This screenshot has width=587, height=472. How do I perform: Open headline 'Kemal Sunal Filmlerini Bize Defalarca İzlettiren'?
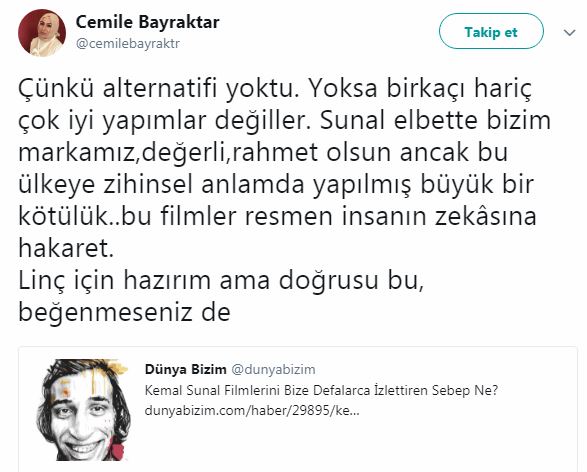pos(287,390)
